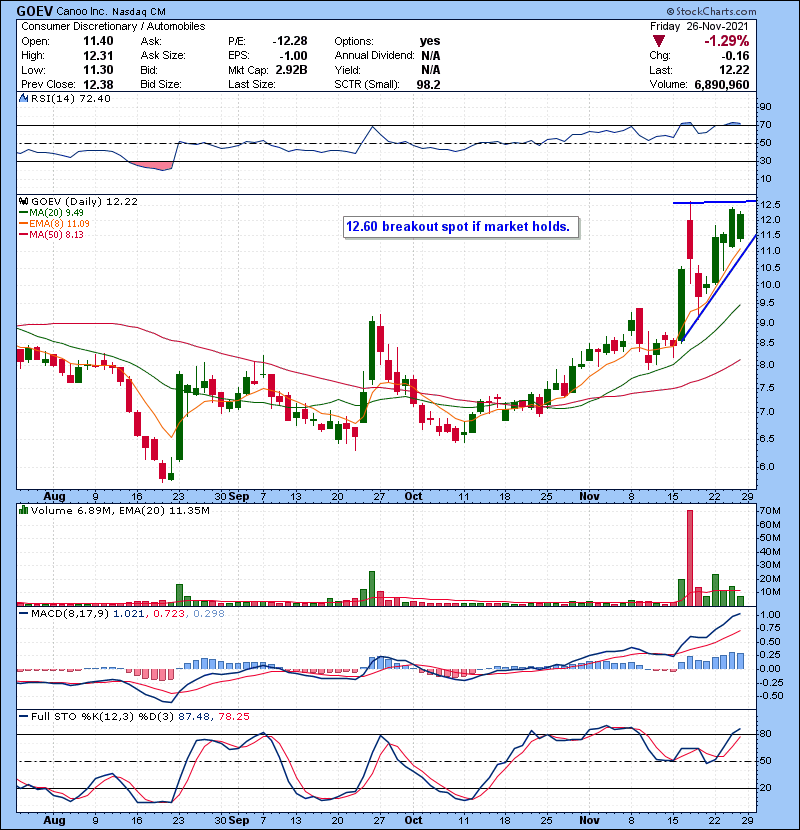This screenshot has width=800, height=830.
Task: Click the Options value "yes"
Action: tap(430, 41)
